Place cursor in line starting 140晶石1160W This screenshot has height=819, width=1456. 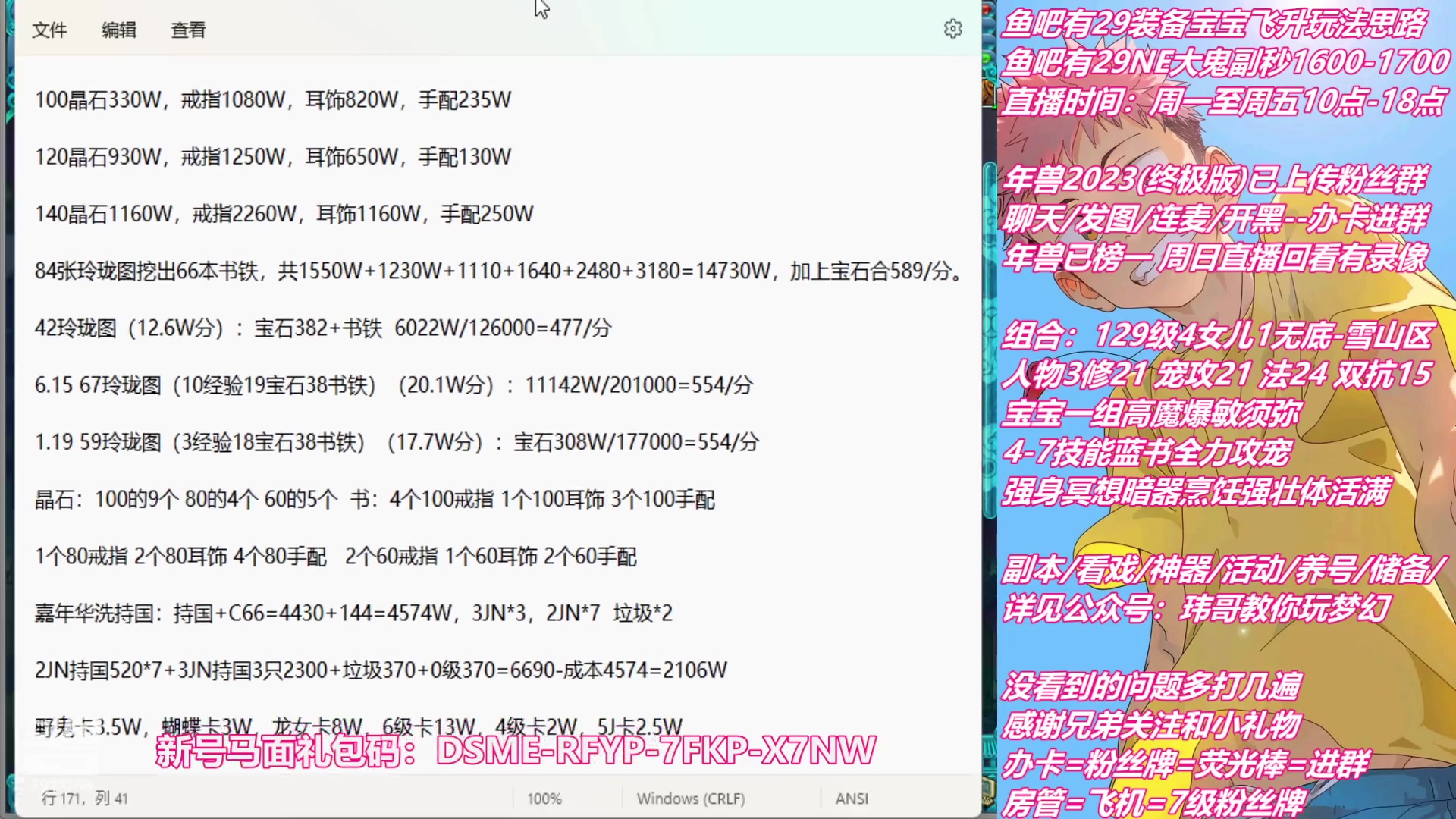pyautogui.click(x=284, y=214)
